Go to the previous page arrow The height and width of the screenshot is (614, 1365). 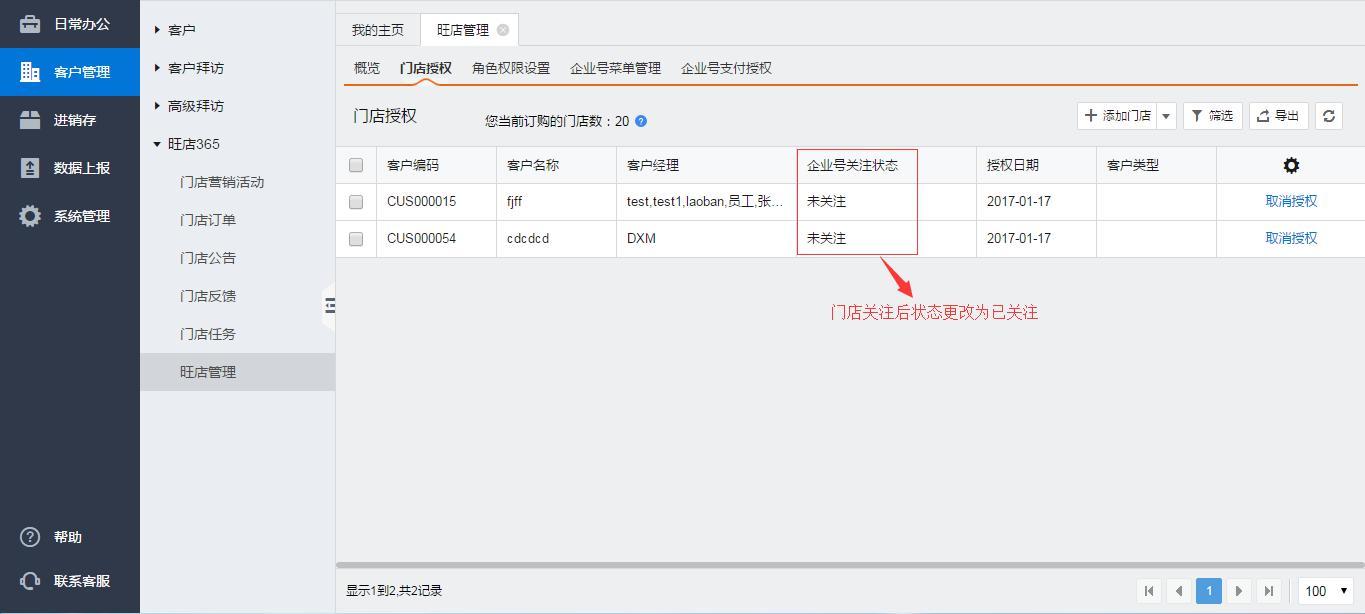1179,591
